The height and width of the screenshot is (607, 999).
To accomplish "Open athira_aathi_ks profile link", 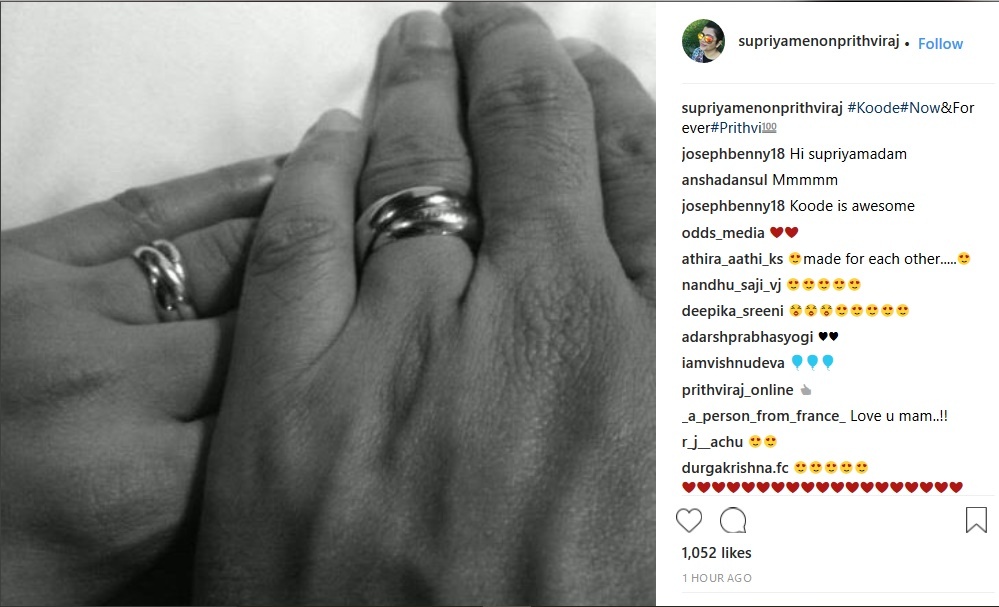I will (x=732, y=259).
